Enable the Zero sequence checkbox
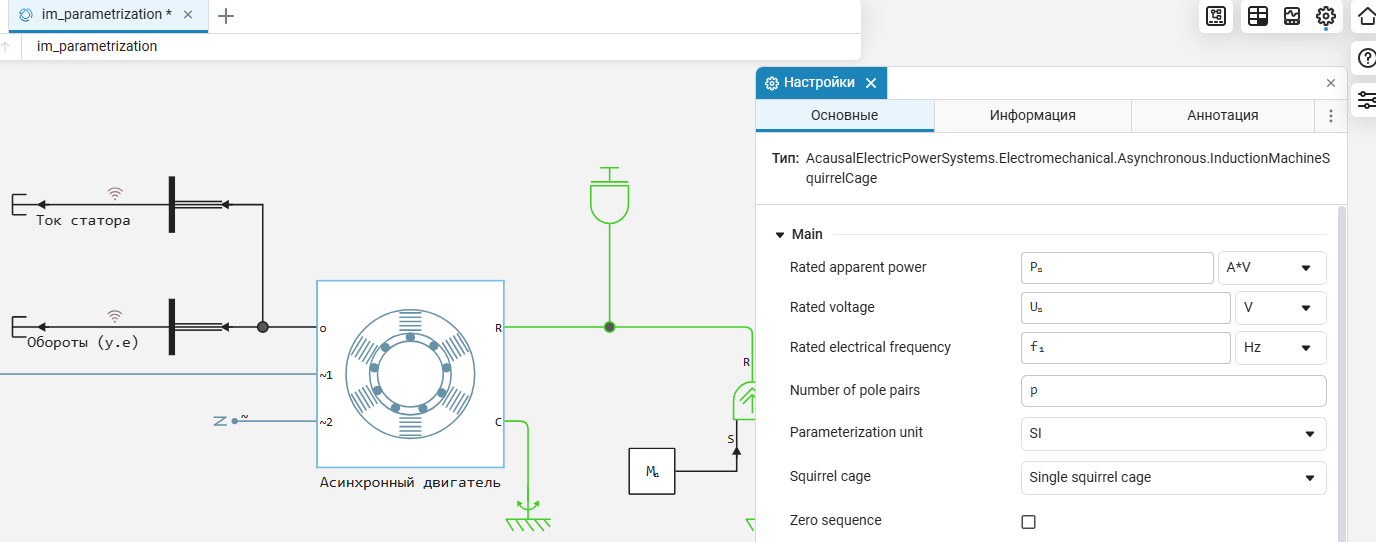Viewport: 1376px width, 542px height. [x=1028, y=521]
